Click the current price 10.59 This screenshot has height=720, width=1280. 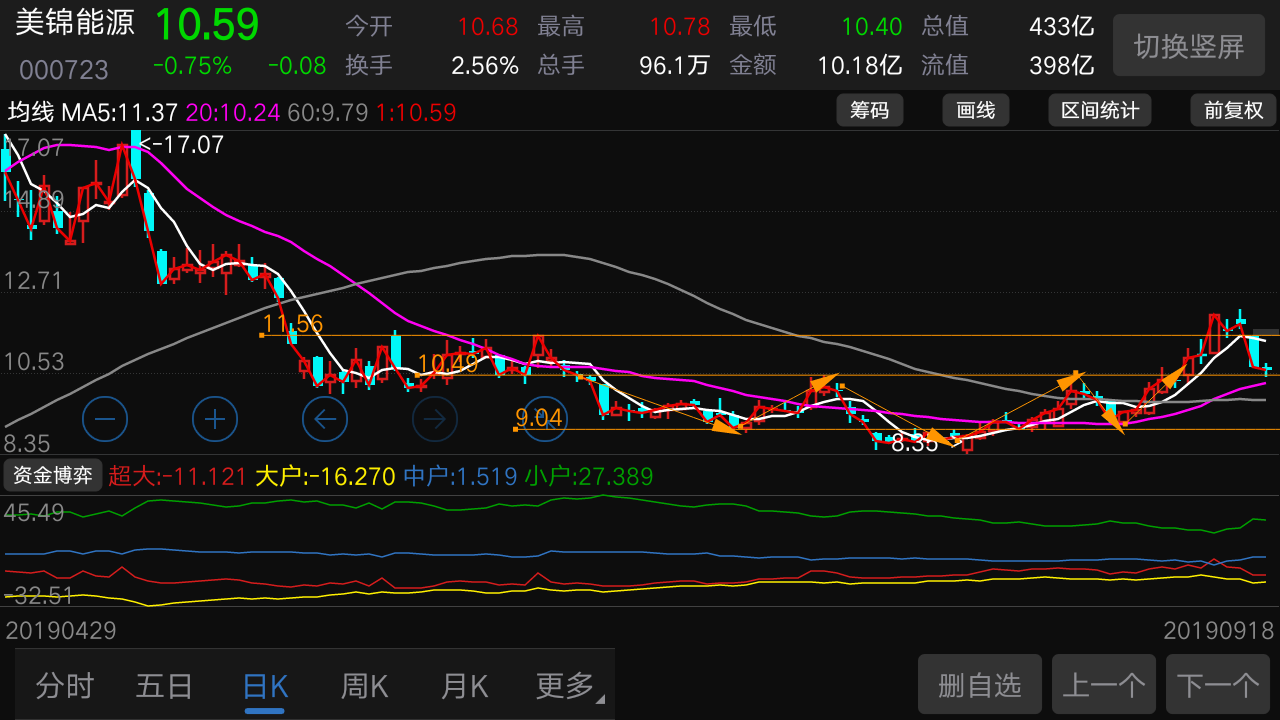pyautogui.click(x=207, y=25)
